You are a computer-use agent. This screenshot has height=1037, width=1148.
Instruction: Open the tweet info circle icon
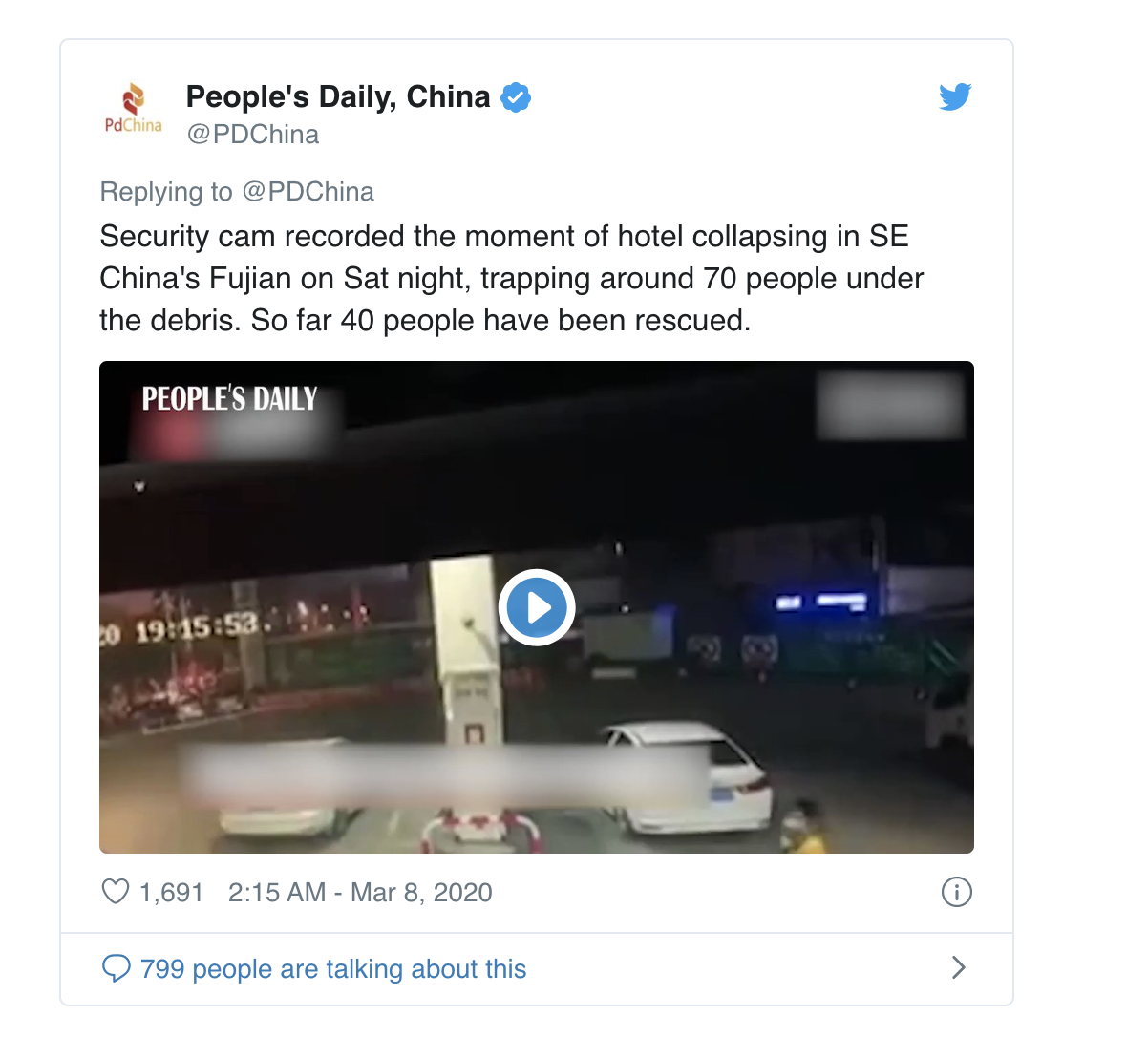coord(956,892)
